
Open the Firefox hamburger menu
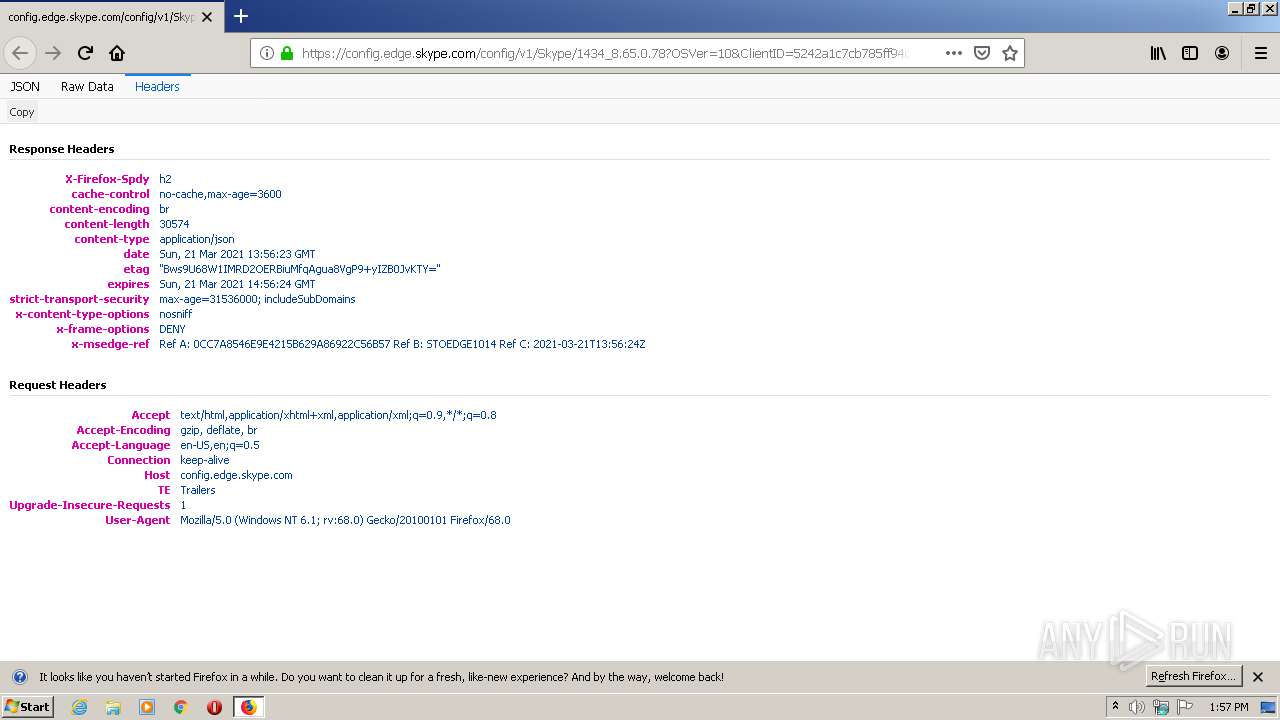point(1260,53)
